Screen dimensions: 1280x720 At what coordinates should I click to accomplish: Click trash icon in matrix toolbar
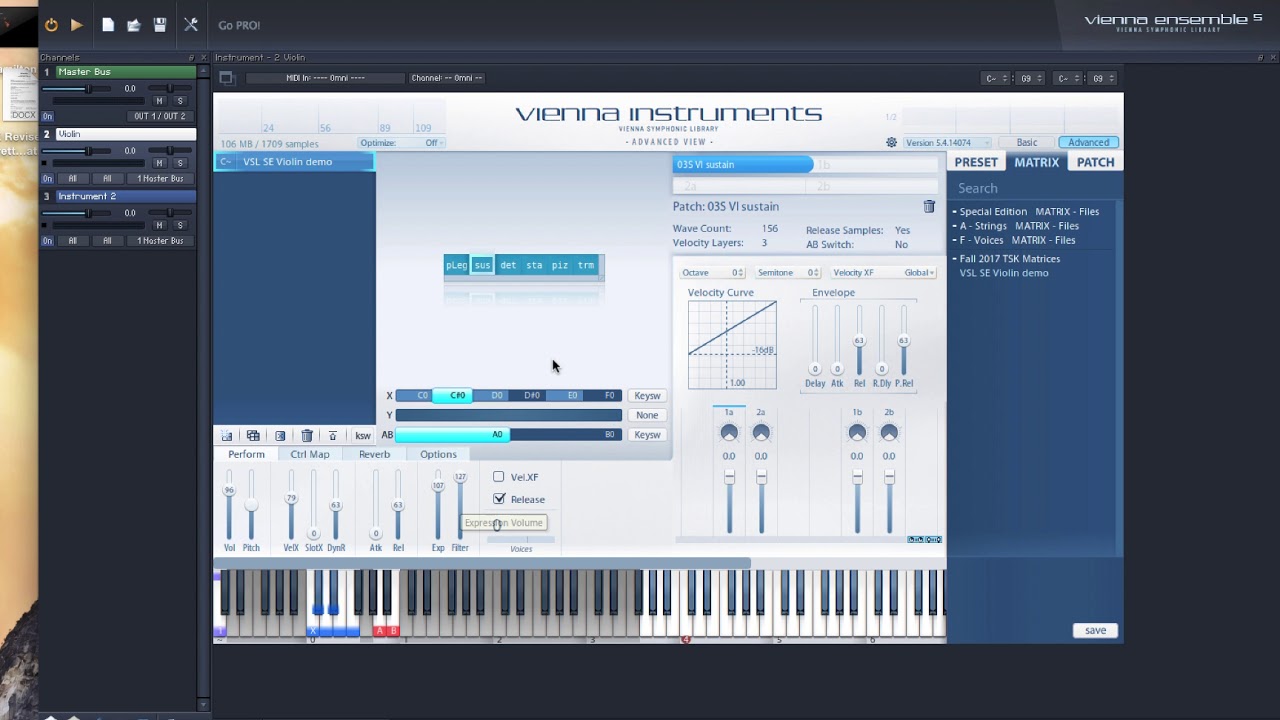pos(307,435)
